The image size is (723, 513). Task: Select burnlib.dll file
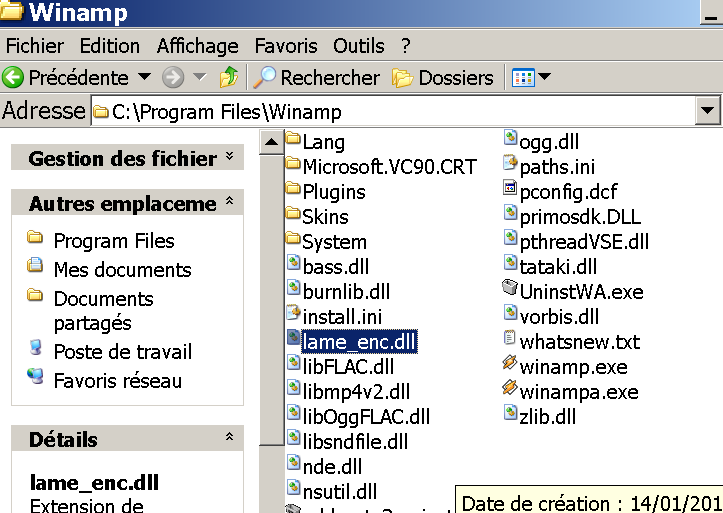click(338, 291)
